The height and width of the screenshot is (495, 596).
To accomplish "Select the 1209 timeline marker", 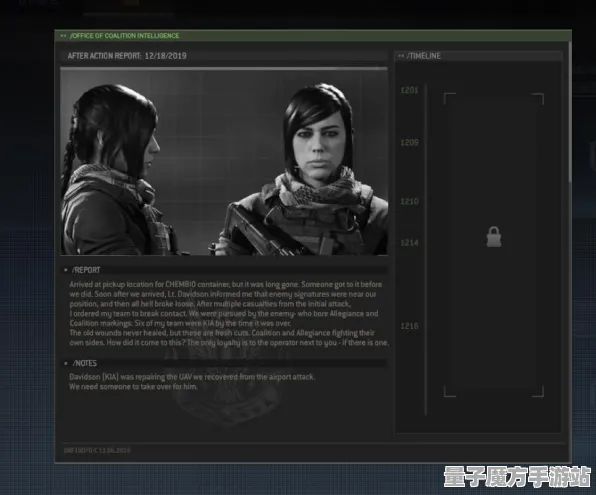I will tap(409, 143).
